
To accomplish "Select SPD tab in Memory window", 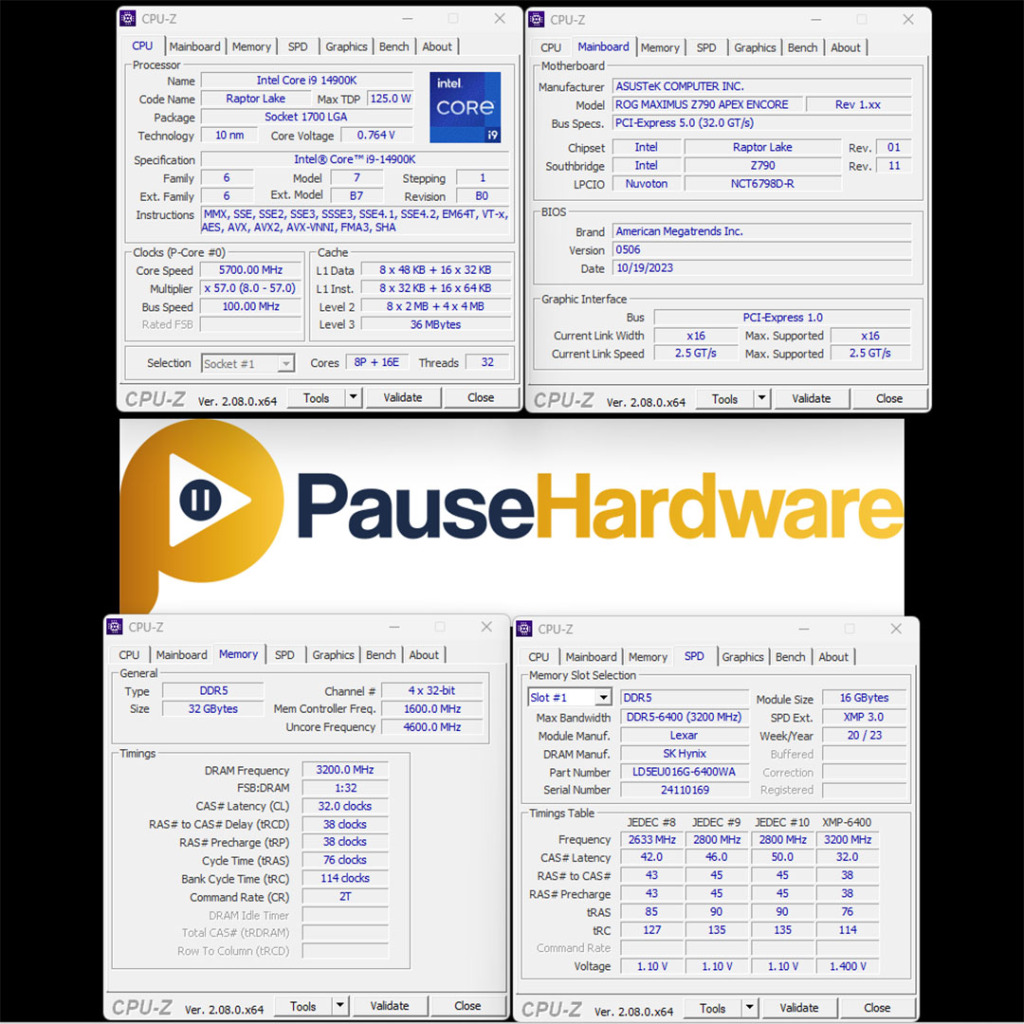I will coord(285,654).
